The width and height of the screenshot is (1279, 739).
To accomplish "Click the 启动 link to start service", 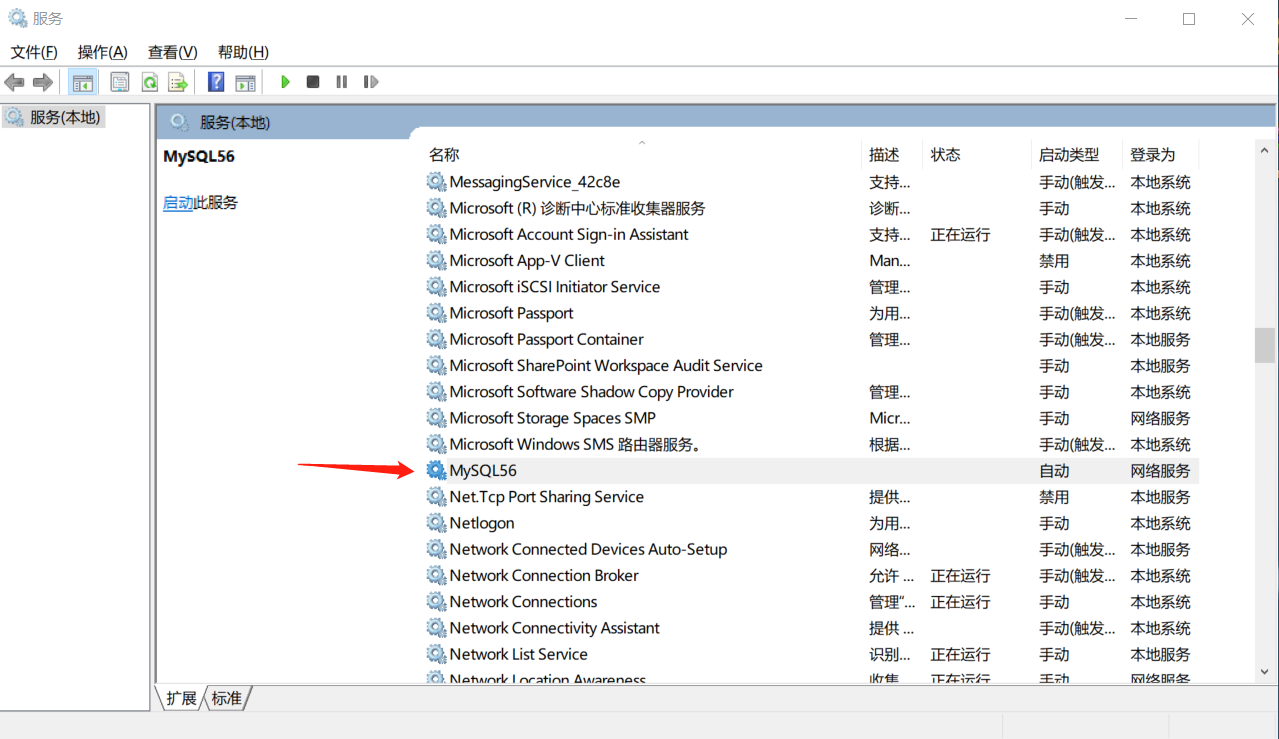I will (x=178, y=203).
